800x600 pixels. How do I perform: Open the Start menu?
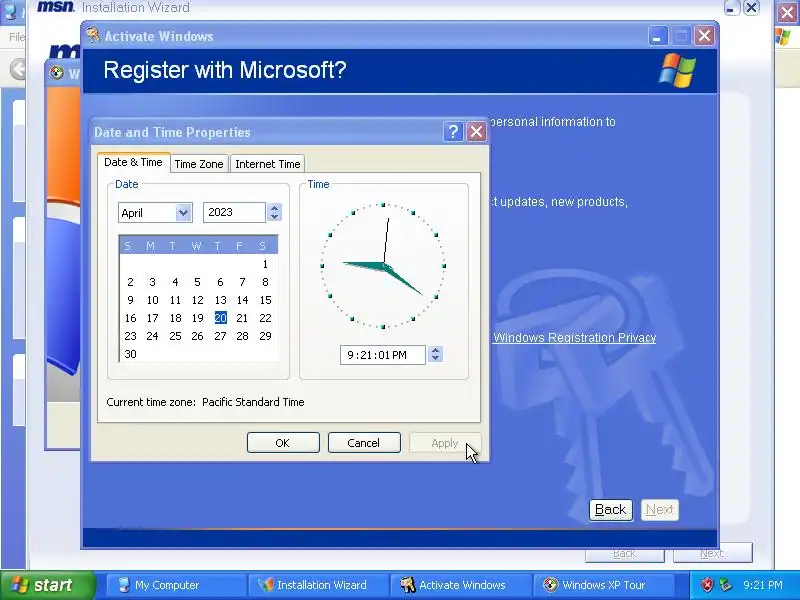[48, 585]
